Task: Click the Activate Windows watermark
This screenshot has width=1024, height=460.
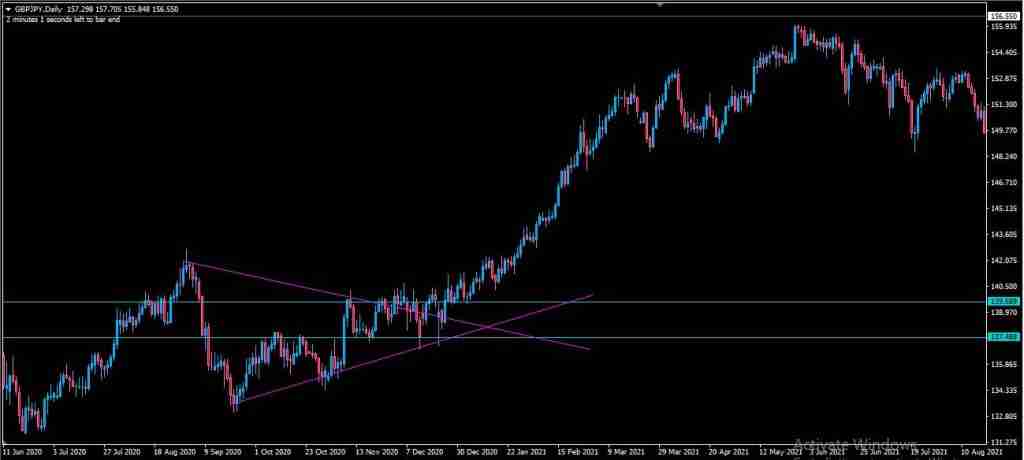Action: pyautogui.click(x=853, y=443)
